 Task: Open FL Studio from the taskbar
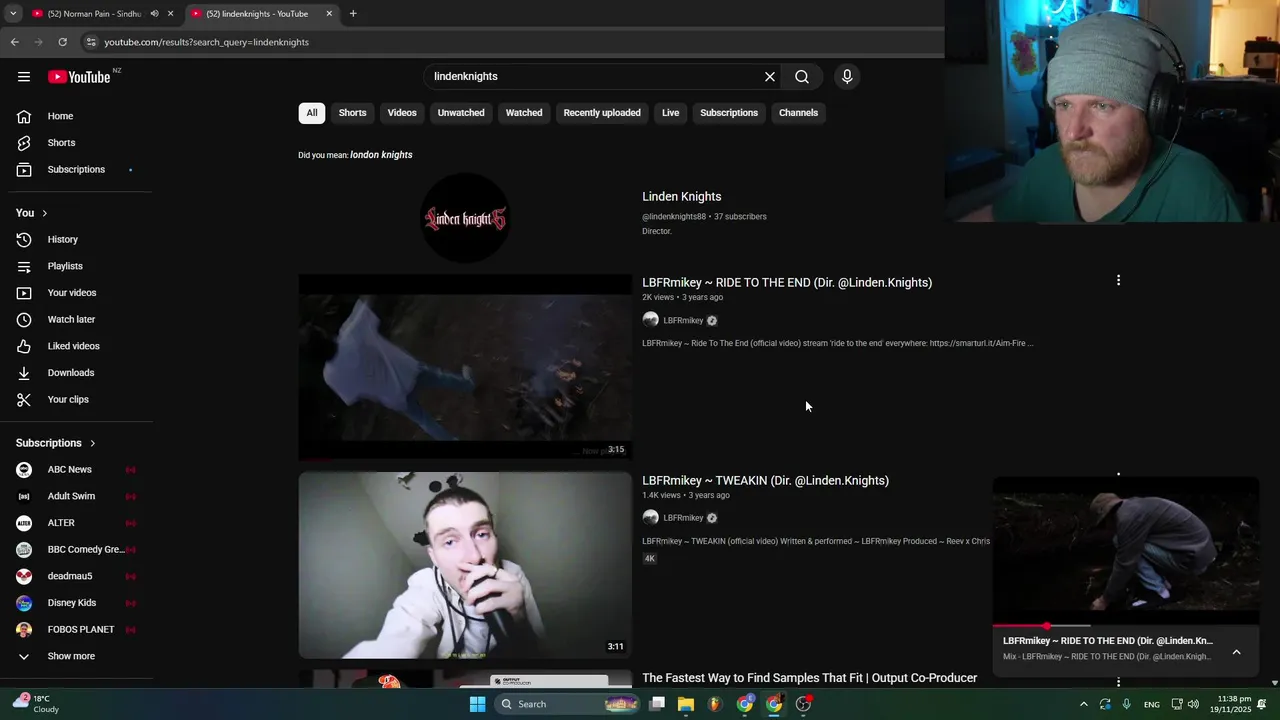click(714, 704)
